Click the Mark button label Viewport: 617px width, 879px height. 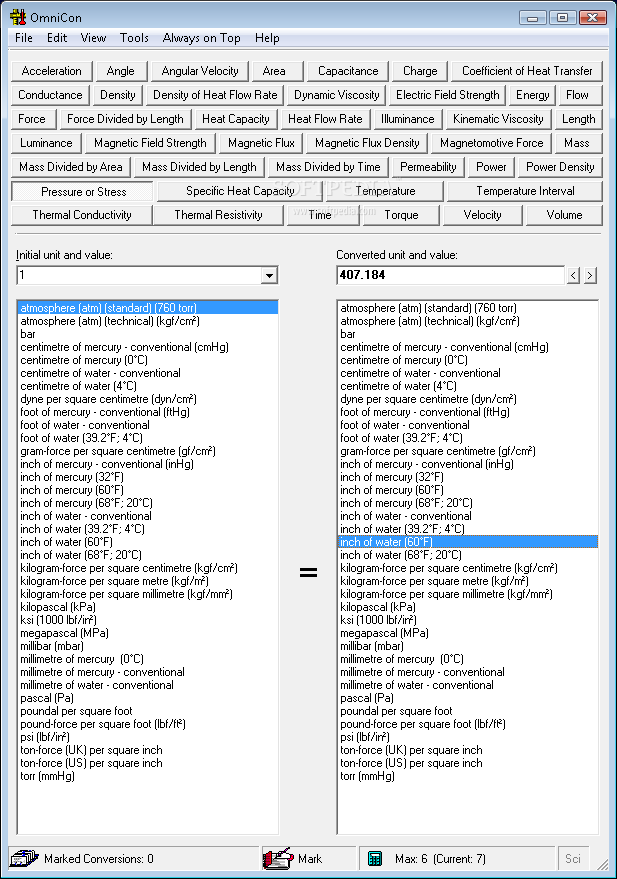pos(310,859)
